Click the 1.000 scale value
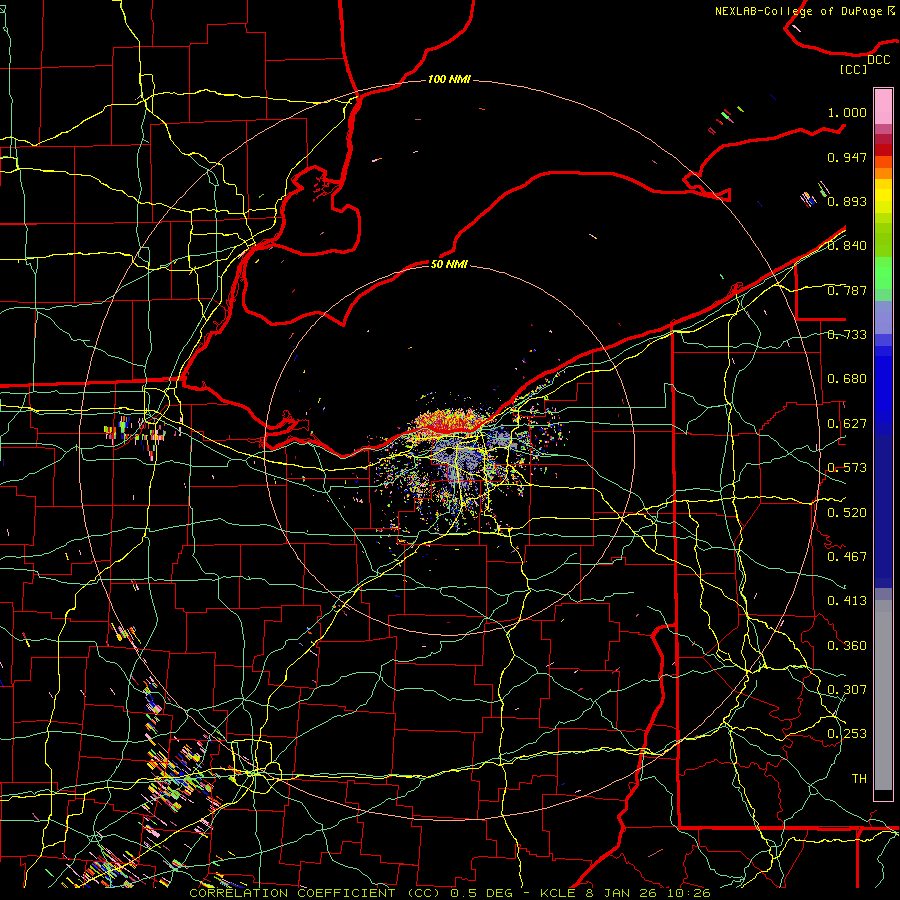The image size is (900, 900). [847, 112]
